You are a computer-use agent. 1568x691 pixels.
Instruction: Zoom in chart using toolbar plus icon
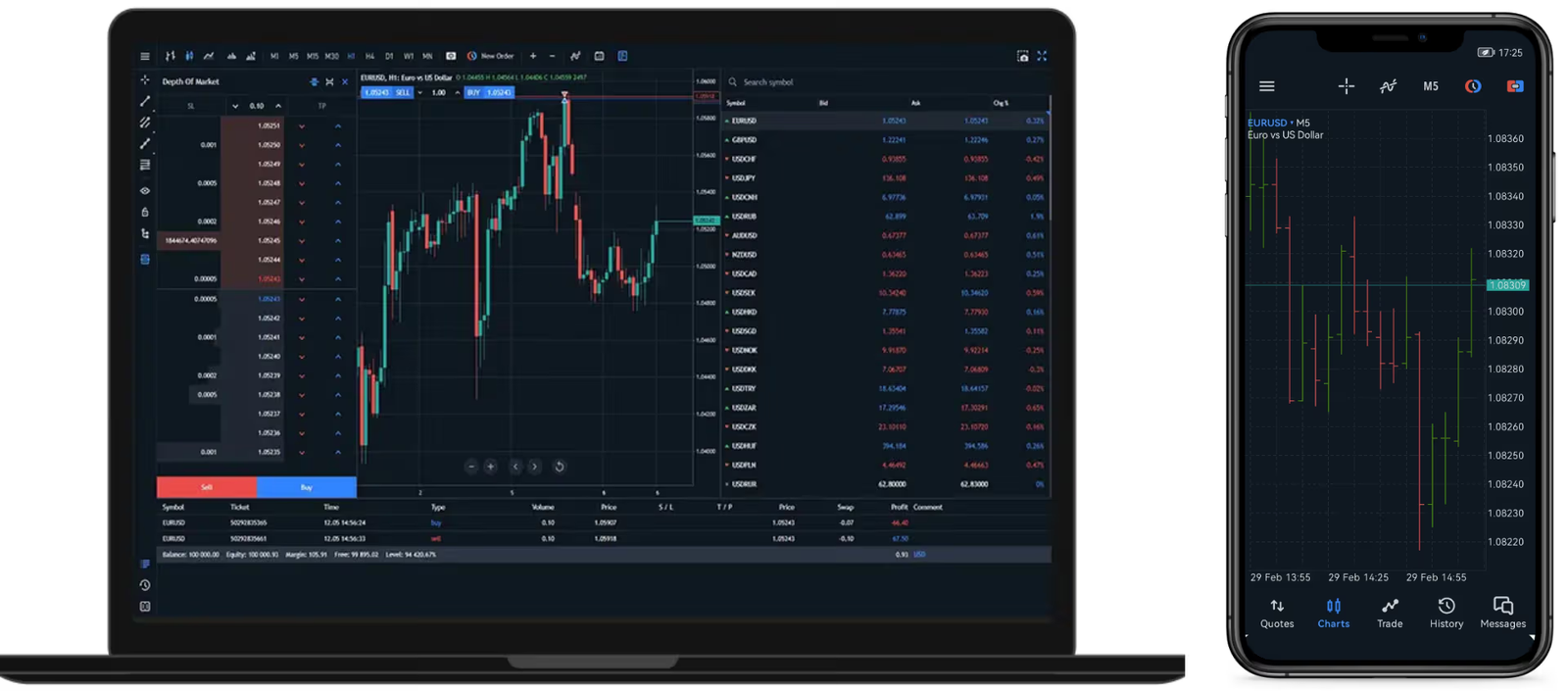533,57
